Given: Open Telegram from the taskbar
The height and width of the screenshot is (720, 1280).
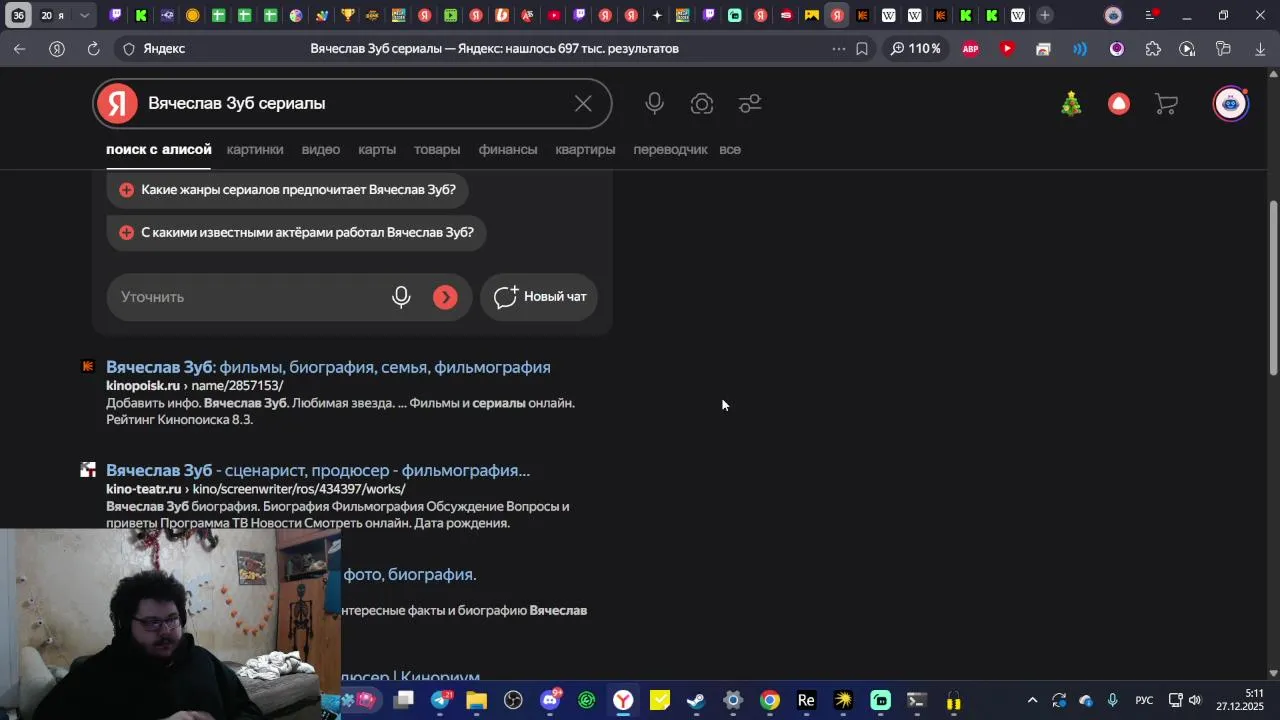Looking at the screenshot, I should 441,700.
